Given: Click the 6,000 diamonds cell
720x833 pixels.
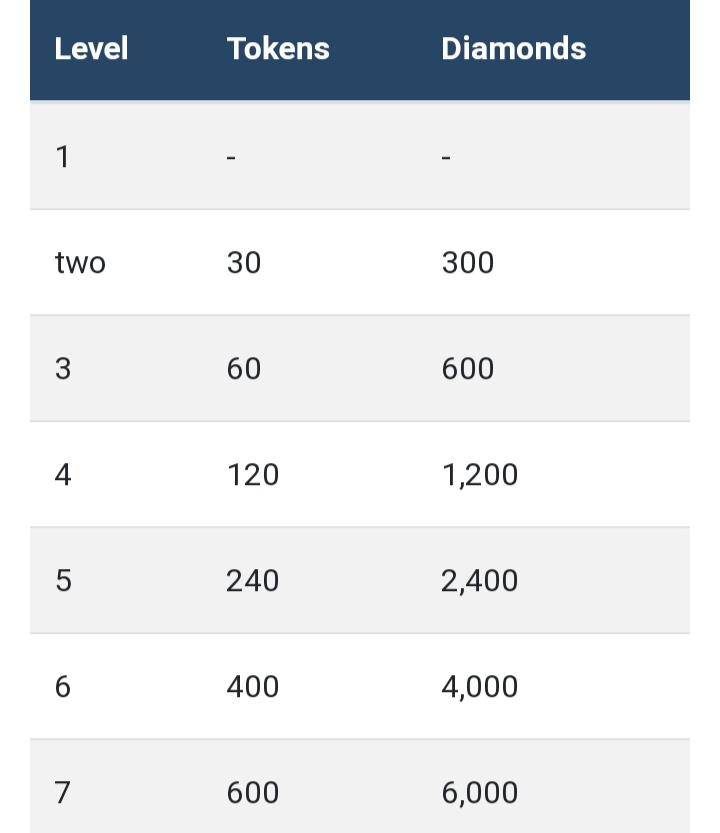Looking at the screenshot, I should [480, 793].
